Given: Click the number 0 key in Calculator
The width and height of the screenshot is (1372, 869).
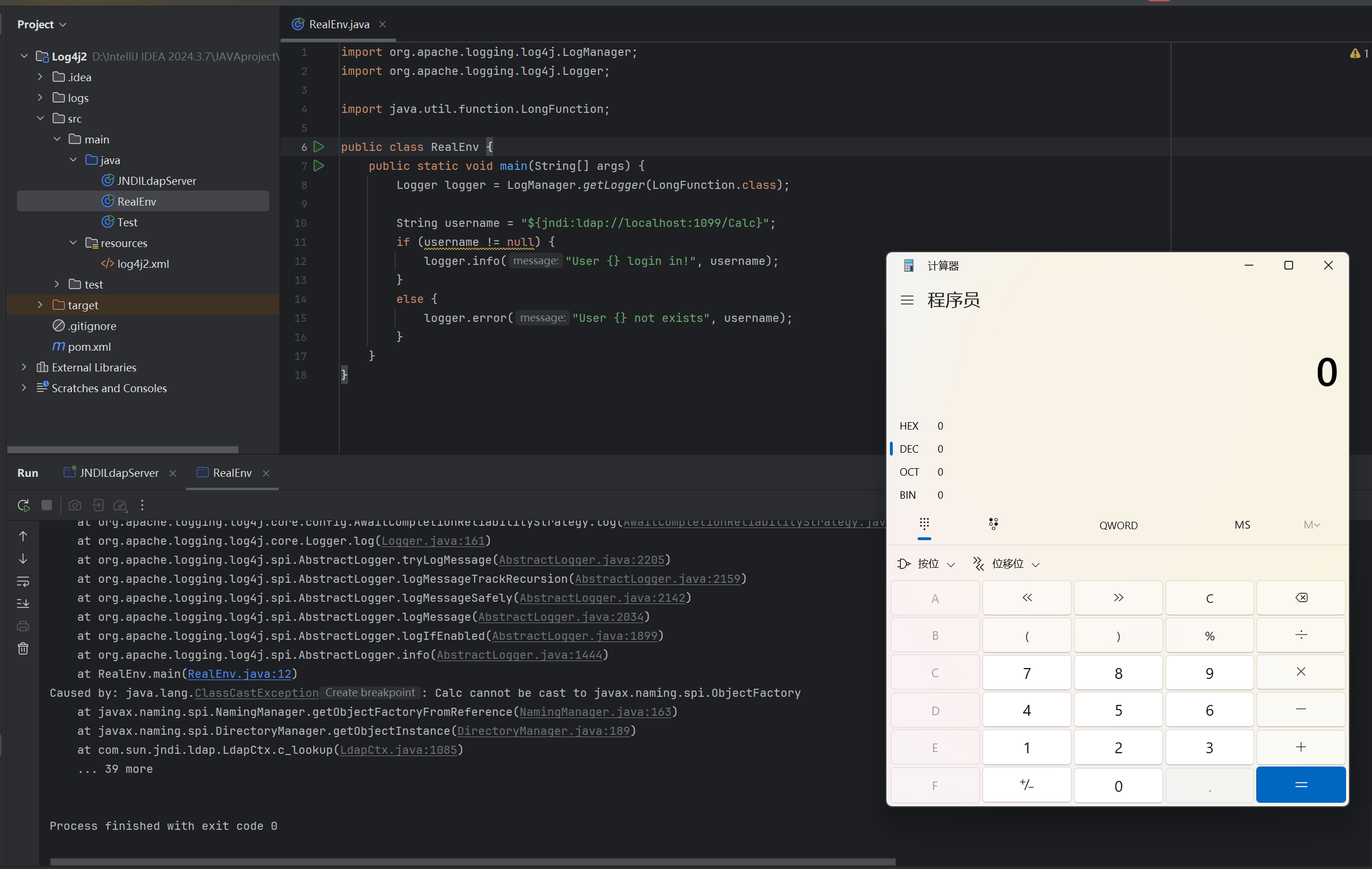Looking at the screenshot, I should click(1119, 784).
